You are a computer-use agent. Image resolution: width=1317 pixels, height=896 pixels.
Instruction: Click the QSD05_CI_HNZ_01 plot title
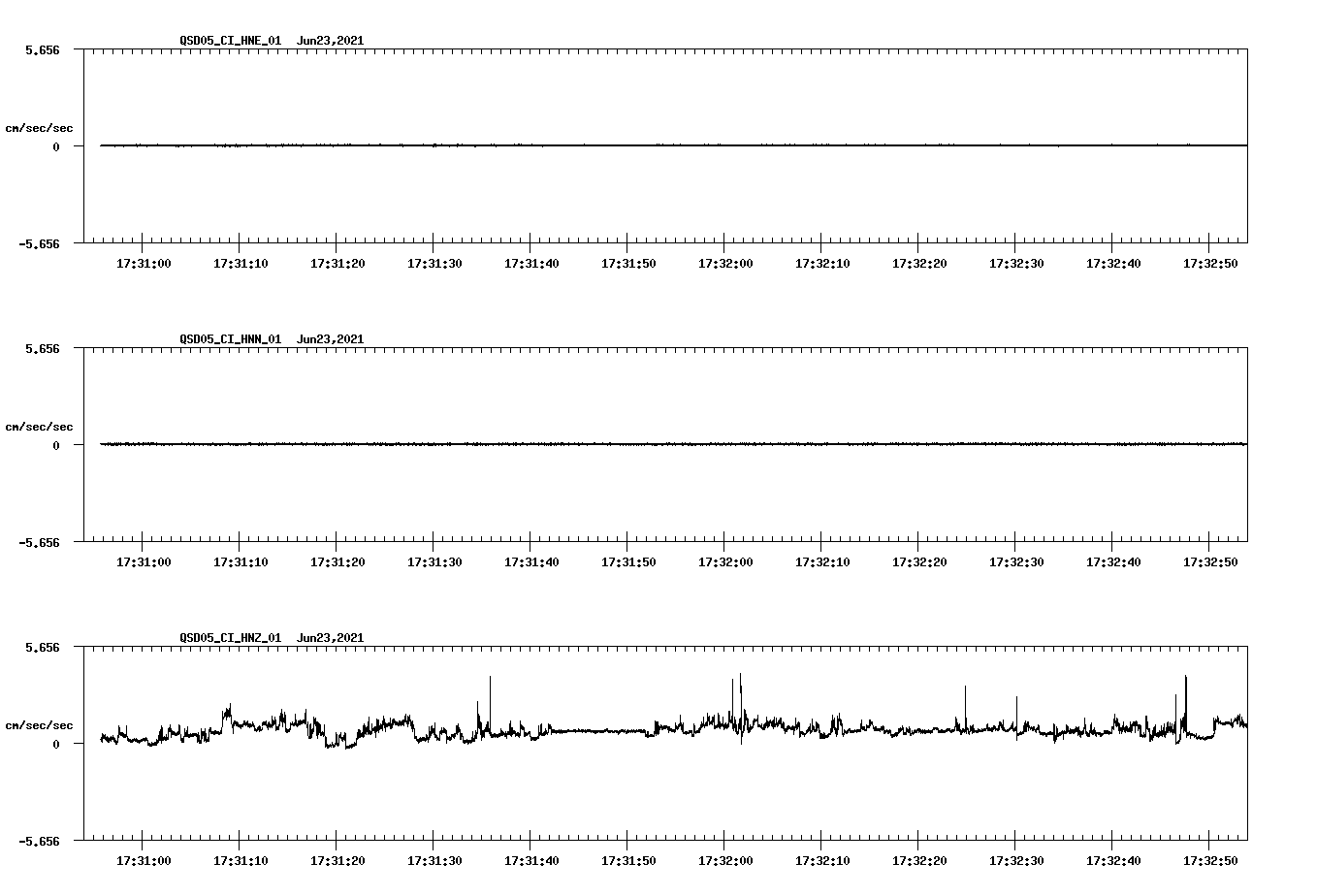(231, 638)
